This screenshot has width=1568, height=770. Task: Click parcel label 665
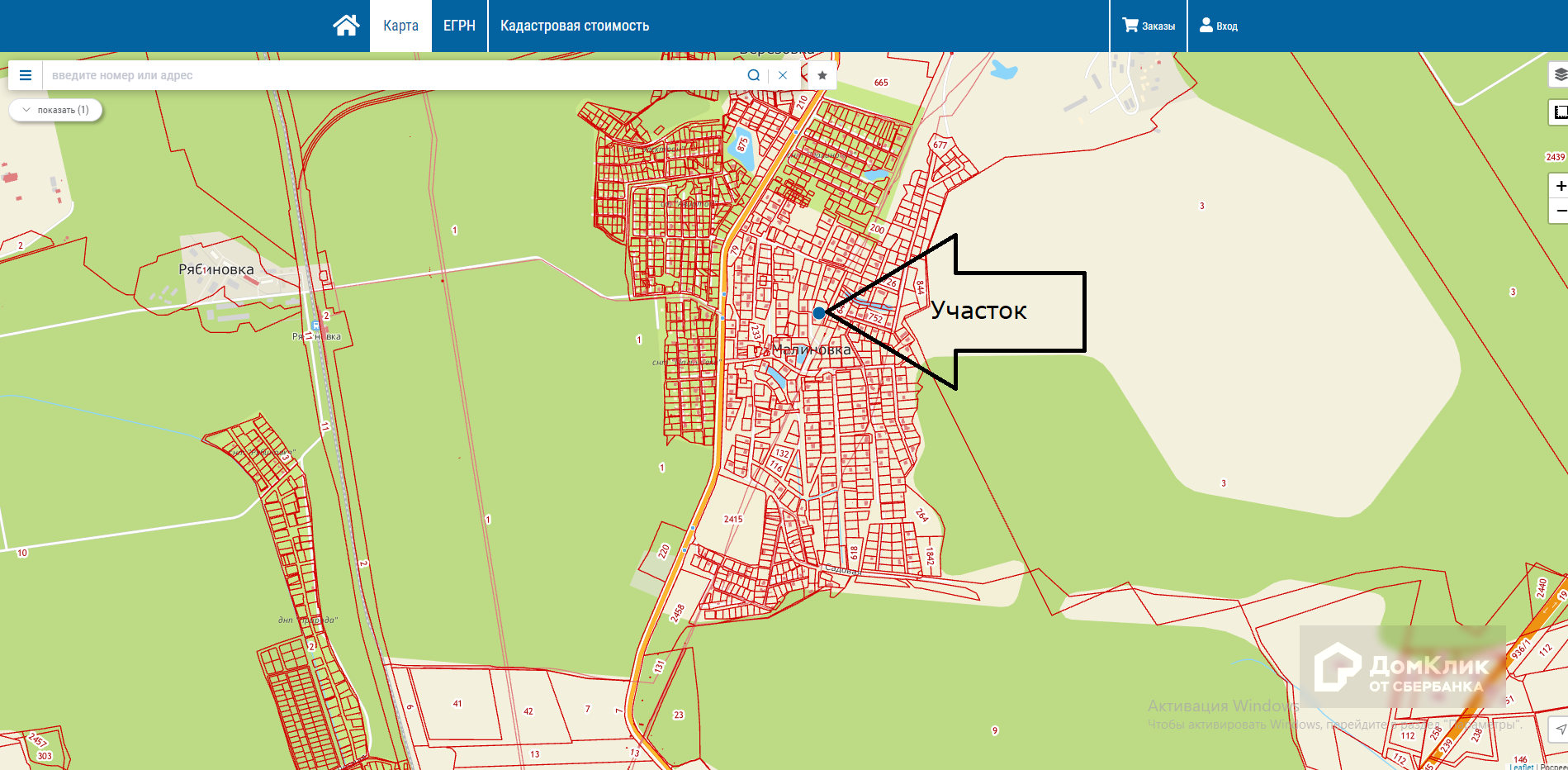pos(881,83)
